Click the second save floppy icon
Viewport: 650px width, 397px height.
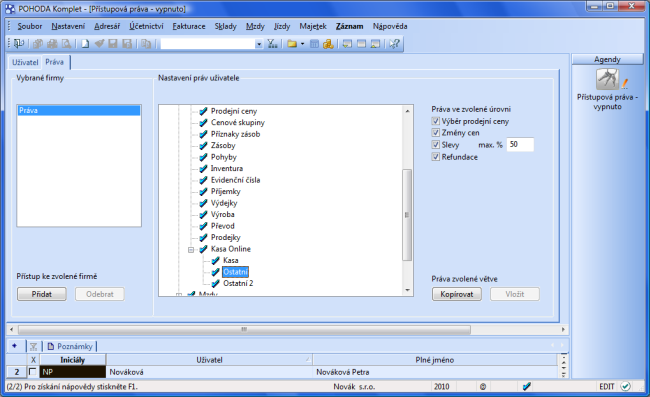pos(127,44)
